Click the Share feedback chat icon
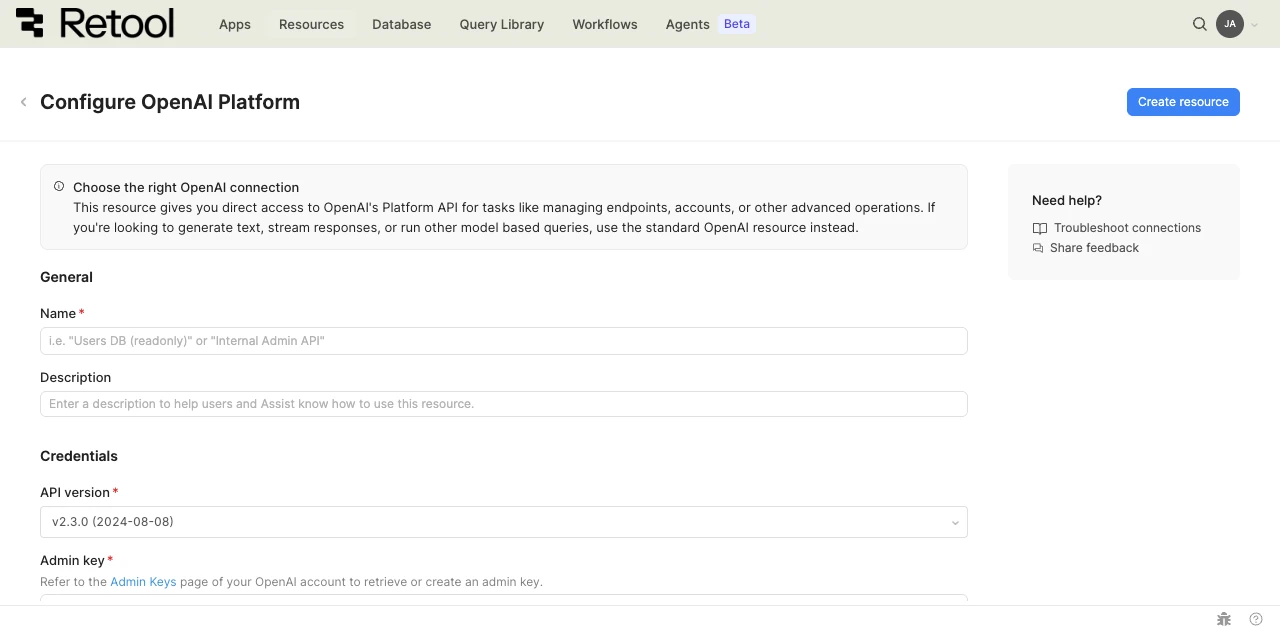The height and width of the screenshot is (633, 1280). [1038, 248]
